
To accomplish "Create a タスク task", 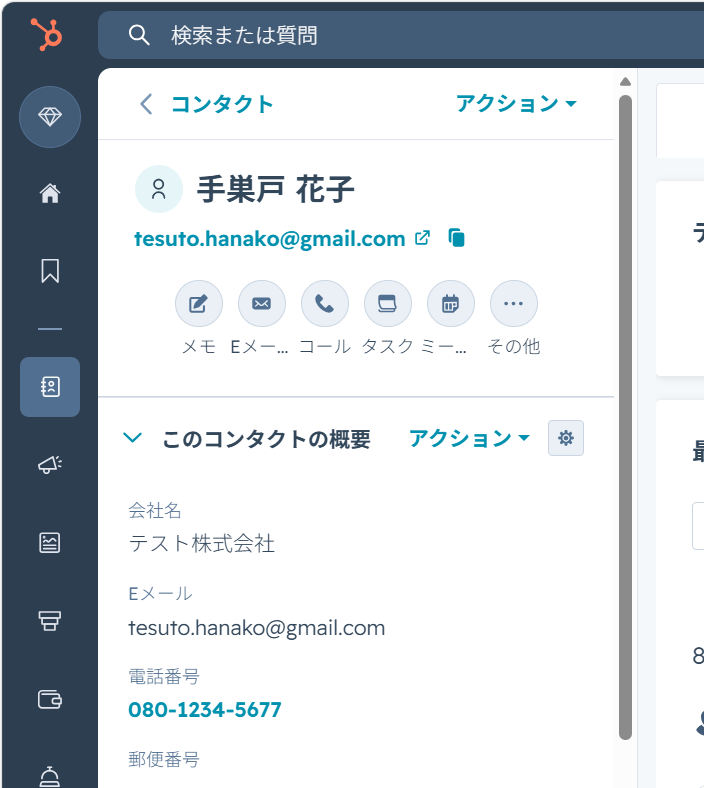I will [387, 304].
